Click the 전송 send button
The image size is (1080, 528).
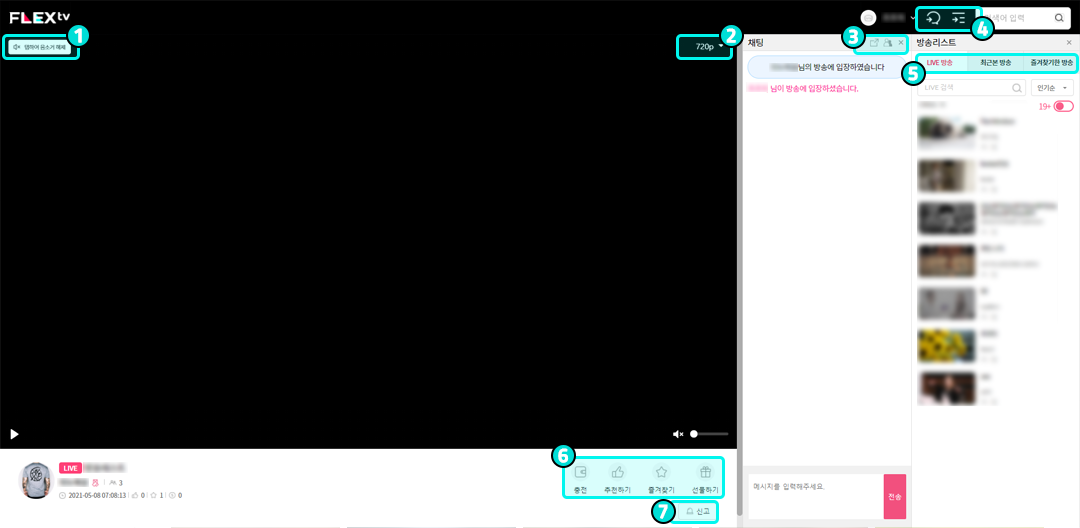(894, 496)
